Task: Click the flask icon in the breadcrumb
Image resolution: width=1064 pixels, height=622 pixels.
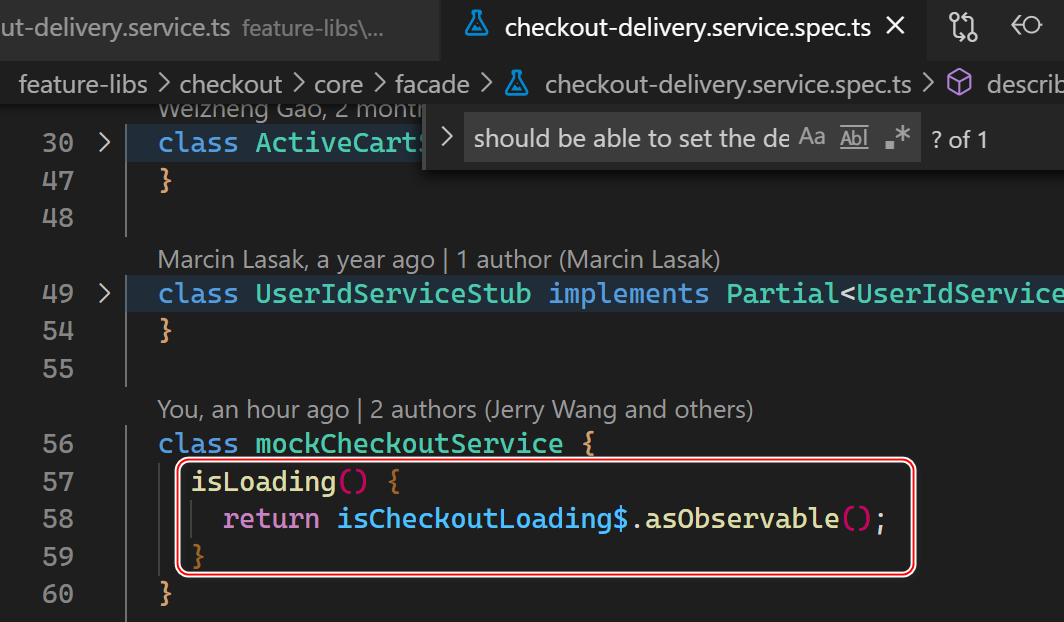Action: point(516,83)
